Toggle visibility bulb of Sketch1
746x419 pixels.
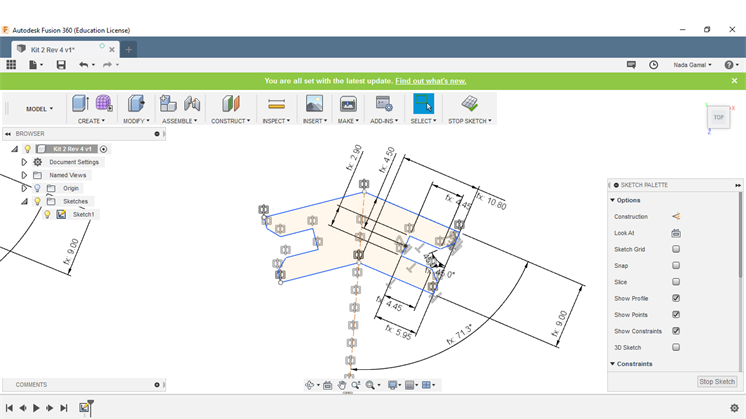tap(47, 214)
